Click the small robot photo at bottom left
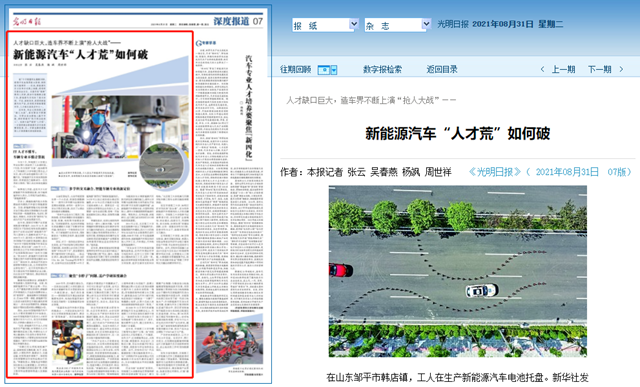Image resolution: width=640 pixels, height=387 pixels. 67,343
